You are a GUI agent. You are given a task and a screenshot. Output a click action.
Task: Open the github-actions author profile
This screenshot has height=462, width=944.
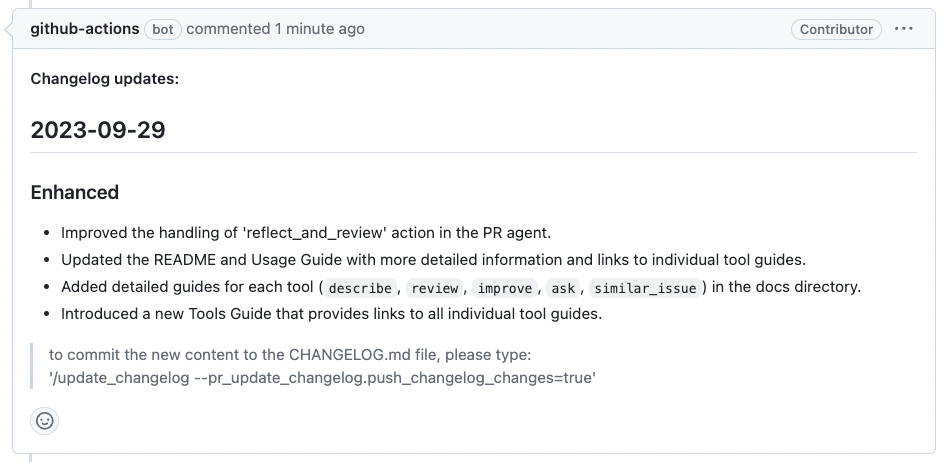coord(85,29)
